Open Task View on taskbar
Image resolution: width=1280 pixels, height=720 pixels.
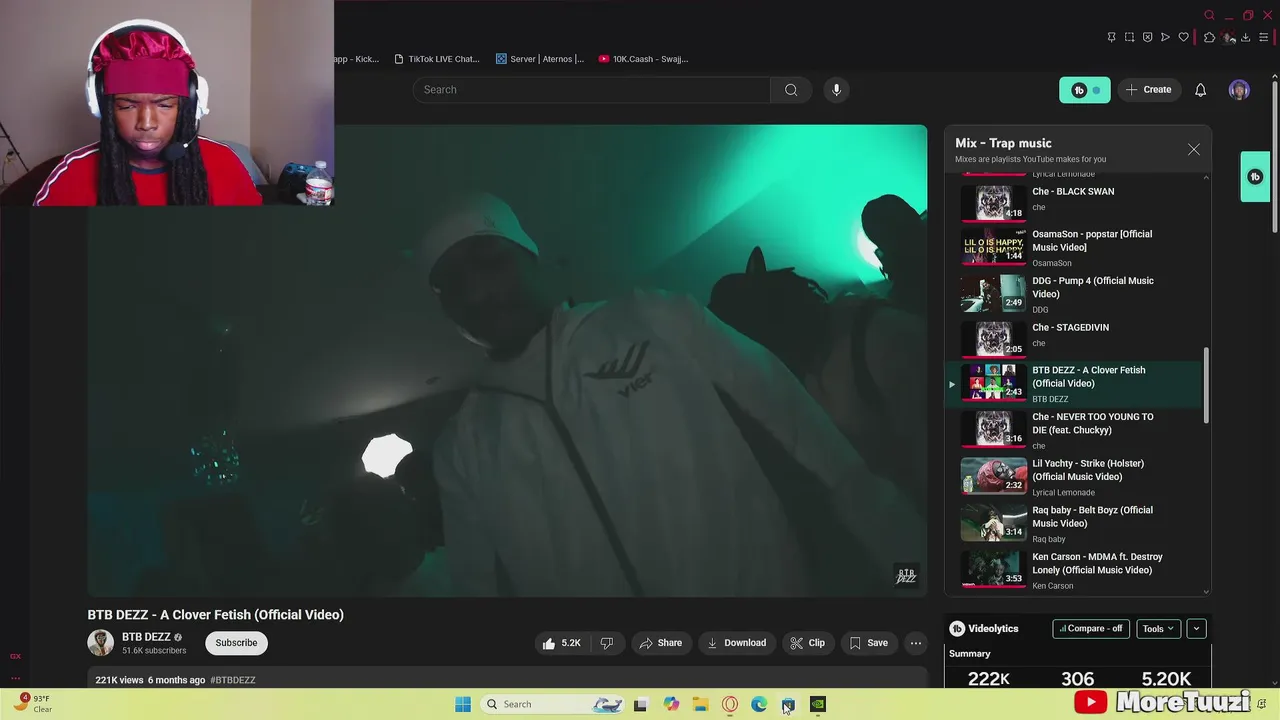640,704
